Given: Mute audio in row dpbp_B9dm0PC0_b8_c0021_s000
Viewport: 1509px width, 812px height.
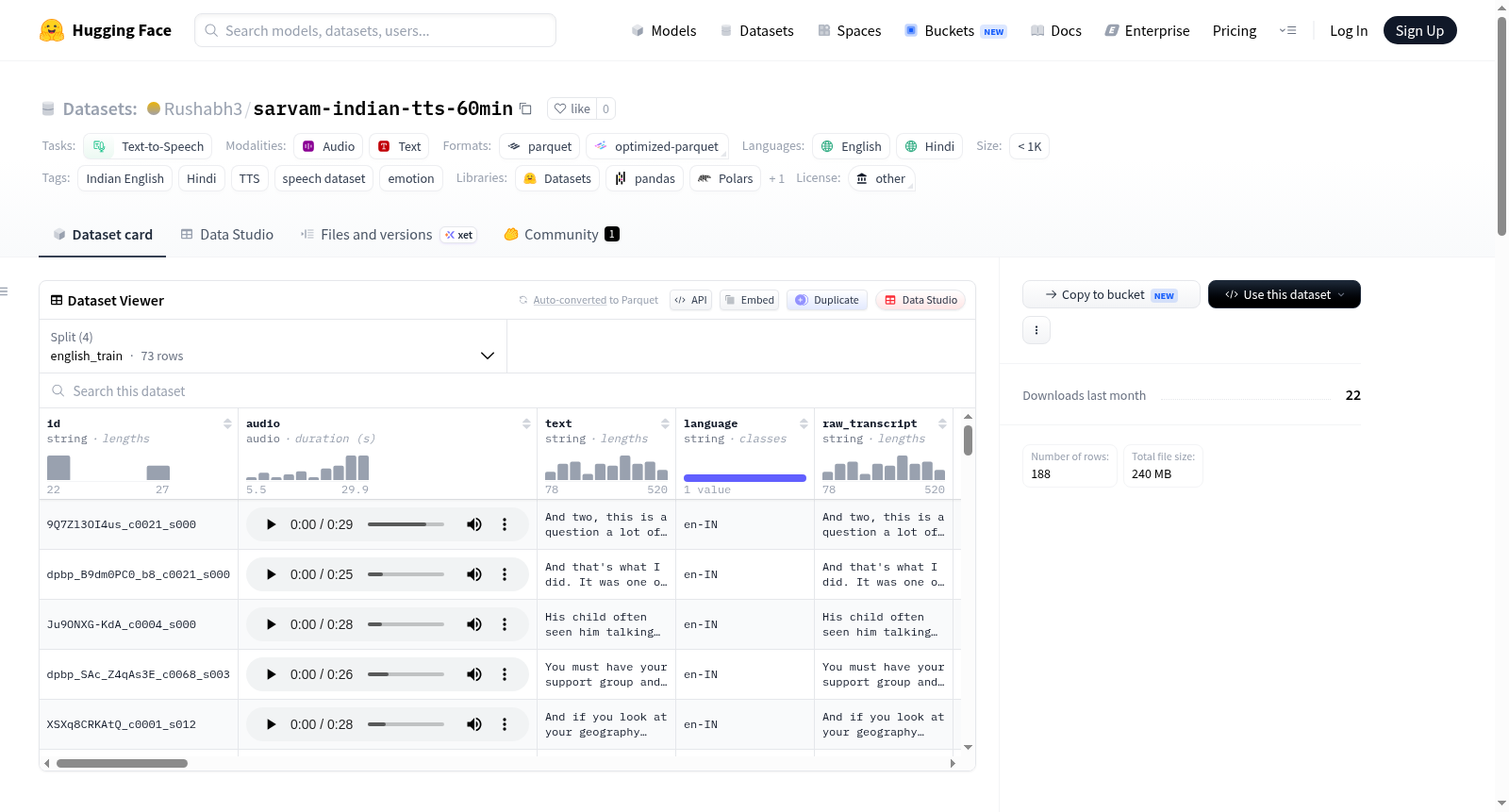Looking at the screenshot, I should (x=474, y=574).
